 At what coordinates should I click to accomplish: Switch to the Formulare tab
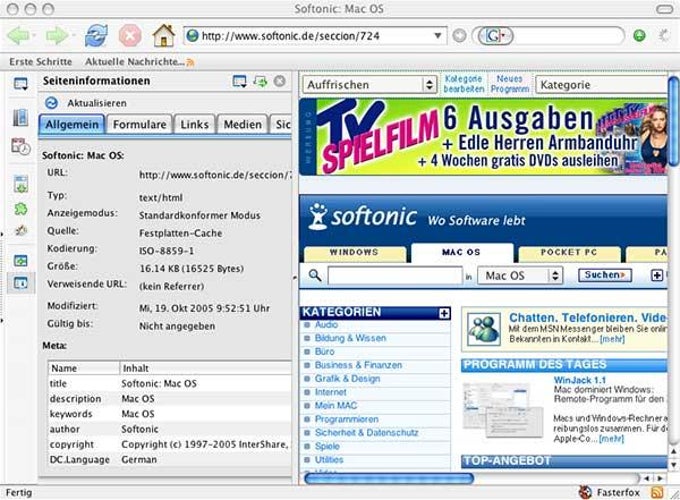[x=139, y=124]
